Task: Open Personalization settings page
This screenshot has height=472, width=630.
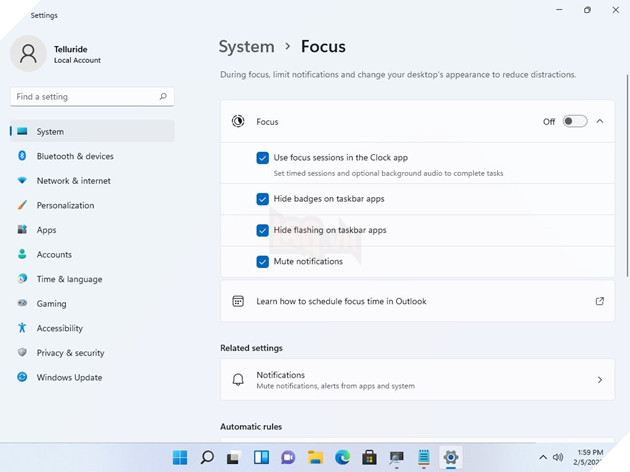Action: coord(92,205)
